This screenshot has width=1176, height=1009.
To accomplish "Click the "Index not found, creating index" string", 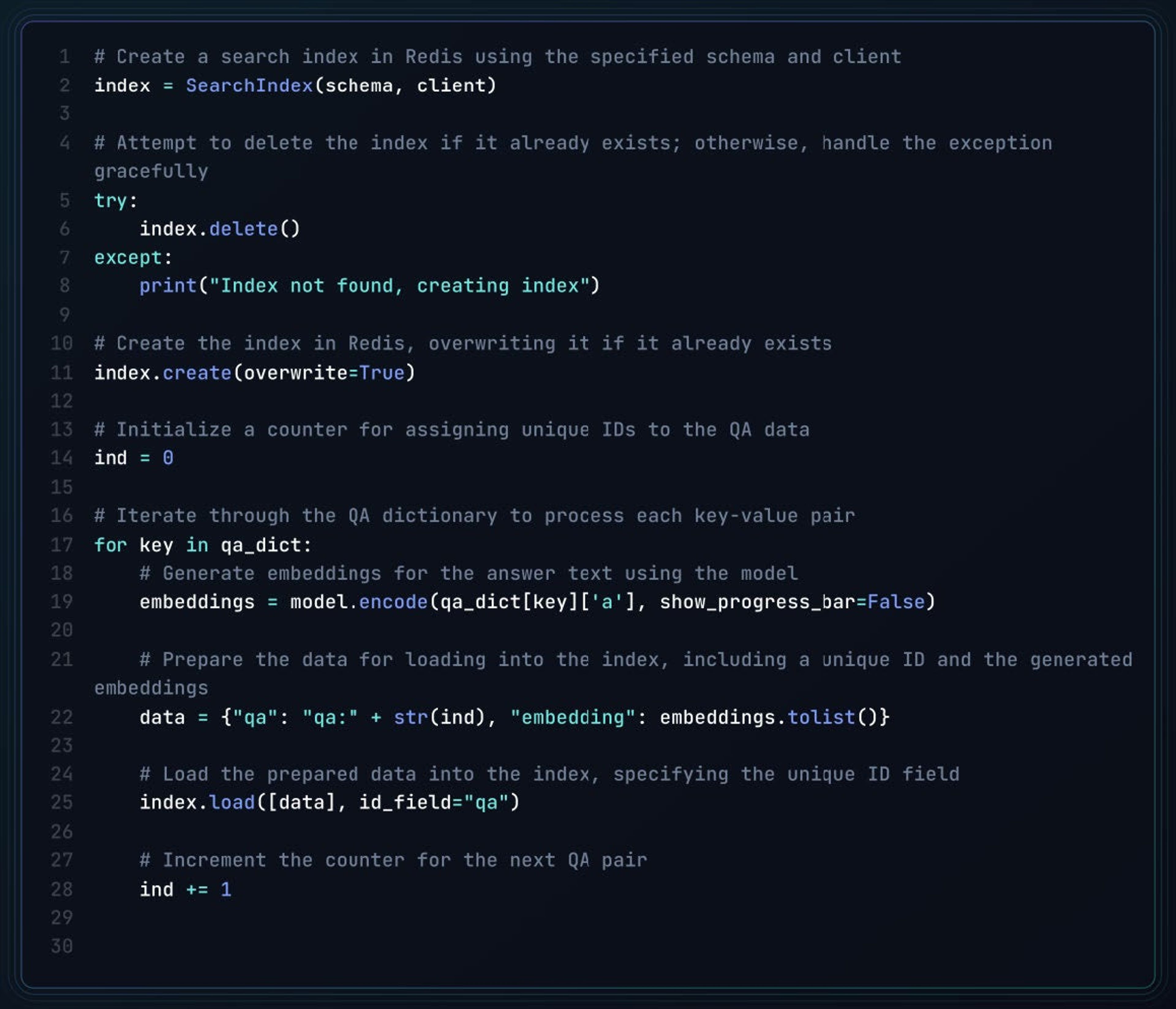I will (x=400, y=285).
